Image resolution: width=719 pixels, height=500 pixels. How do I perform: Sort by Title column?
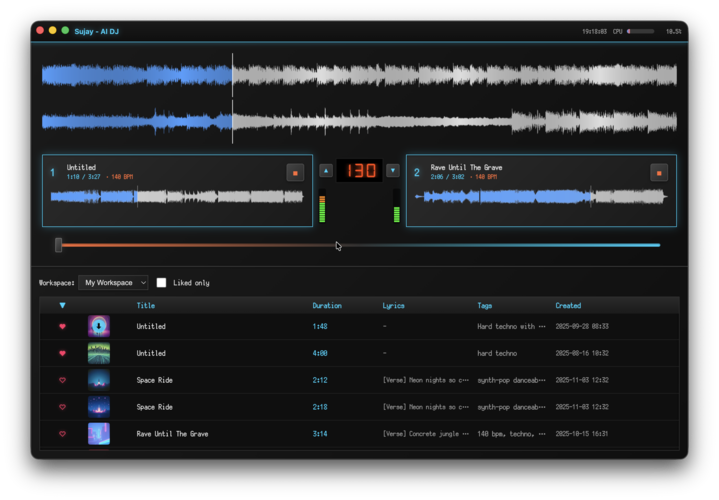coord(146,306)
